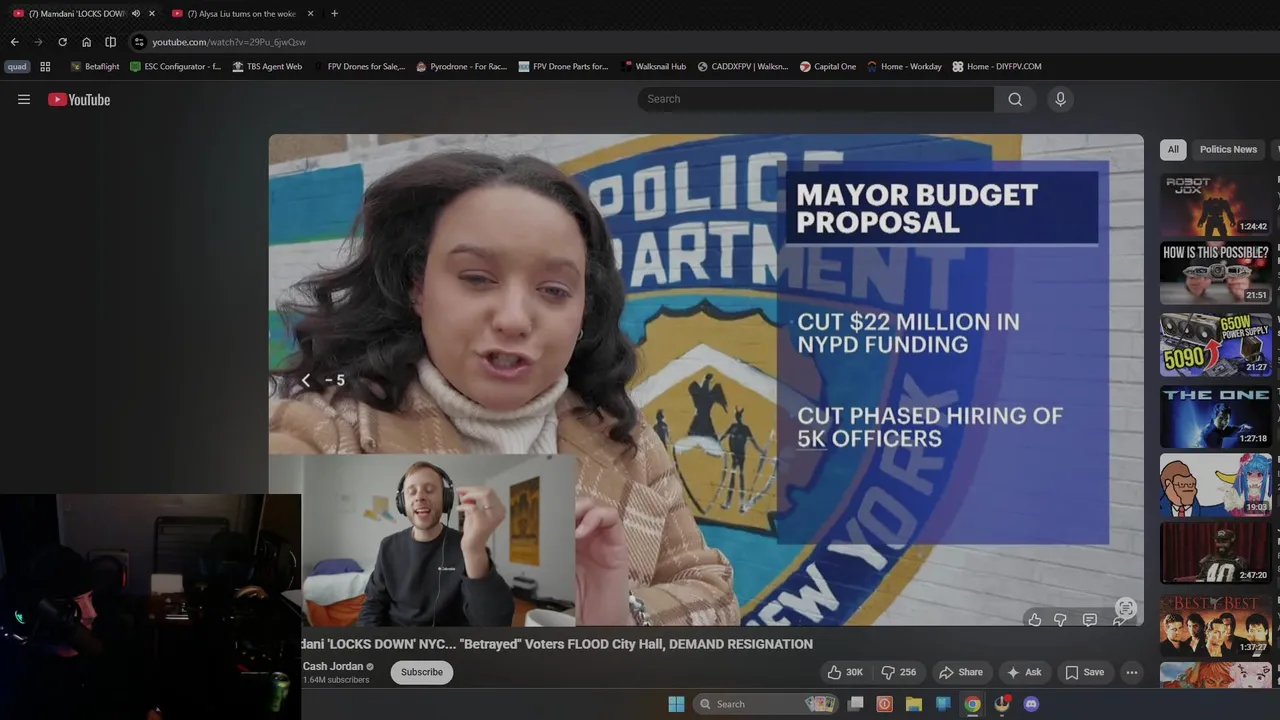Open the Share dialog for the video
Screen dimensions: 1280x720
[x=961, y=672]
